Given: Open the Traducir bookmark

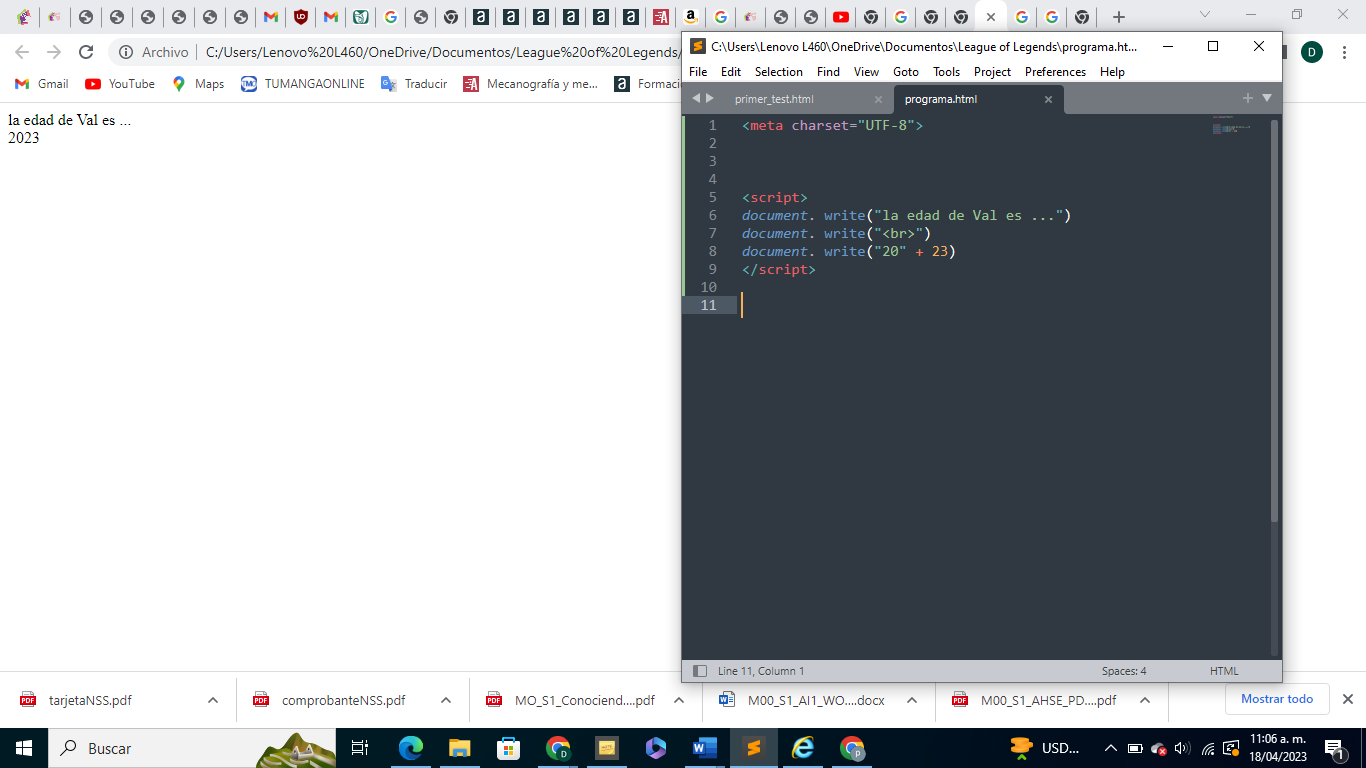Looking at the screenshot, I should coord(414,84).
